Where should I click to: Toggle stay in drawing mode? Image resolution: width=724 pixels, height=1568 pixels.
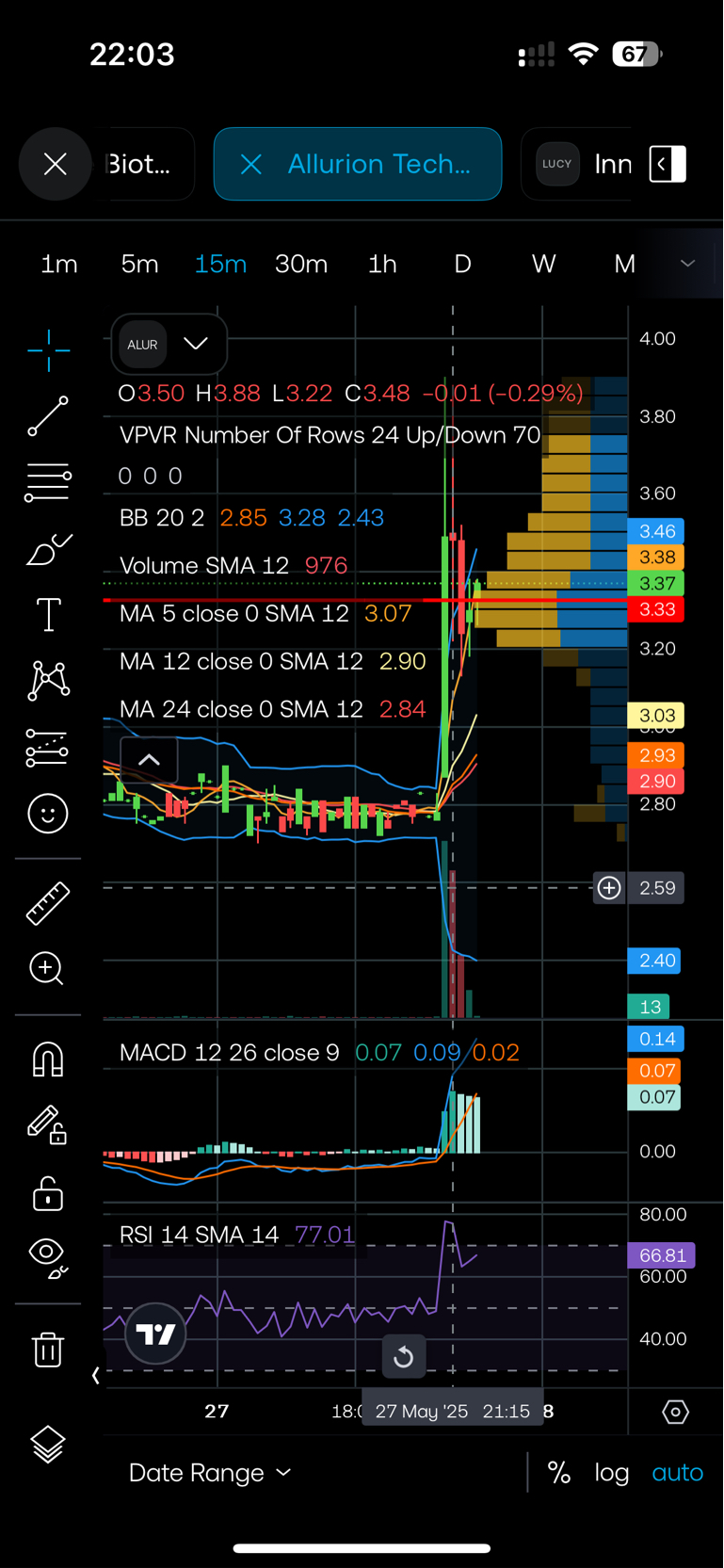pyautogui.click(x=46, y=1124)
